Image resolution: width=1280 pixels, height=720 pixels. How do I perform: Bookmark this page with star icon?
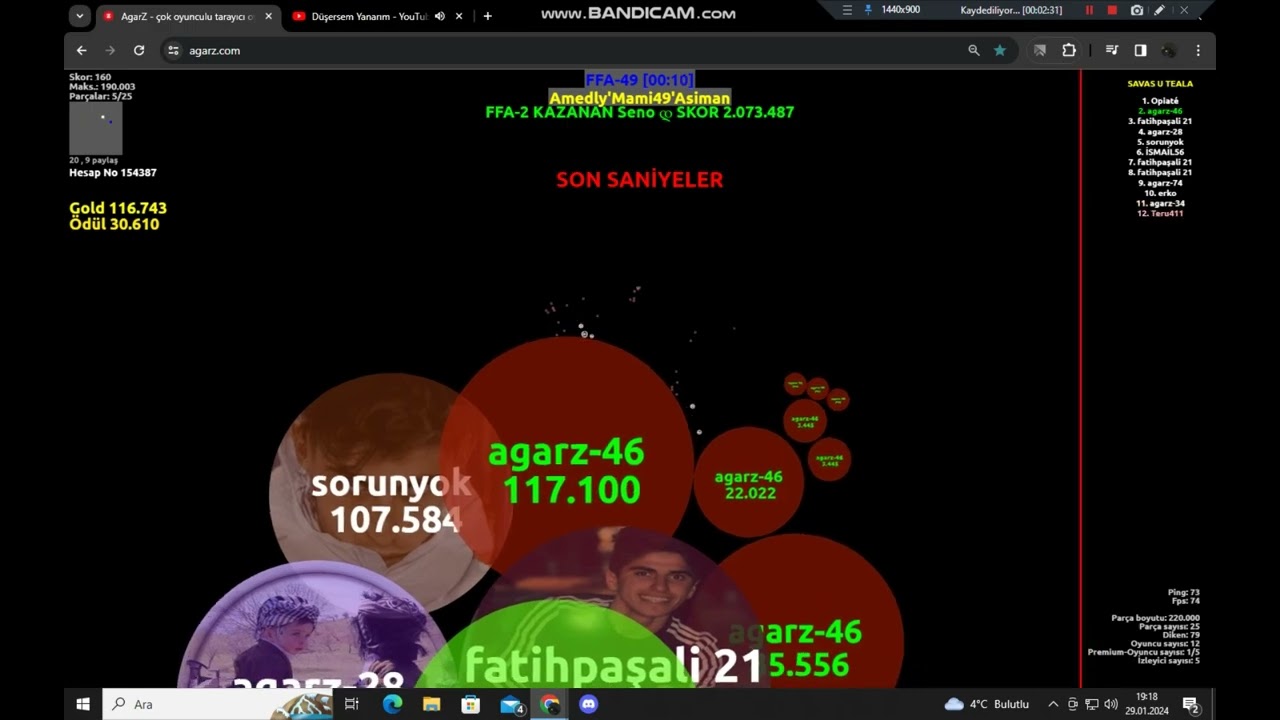[1000, 50]
